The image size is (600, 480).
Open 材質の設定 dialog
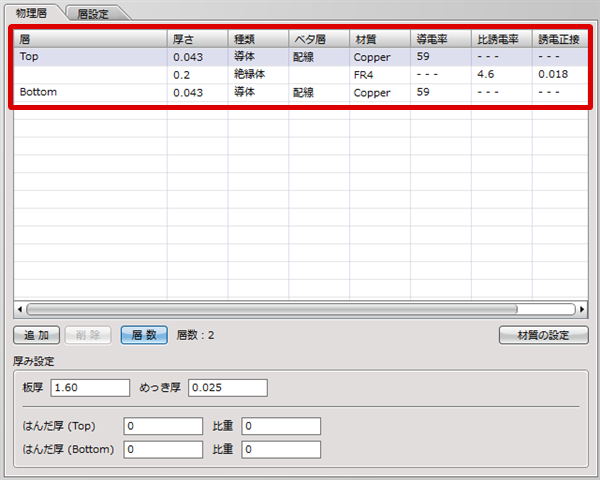[x=543, y=335]
